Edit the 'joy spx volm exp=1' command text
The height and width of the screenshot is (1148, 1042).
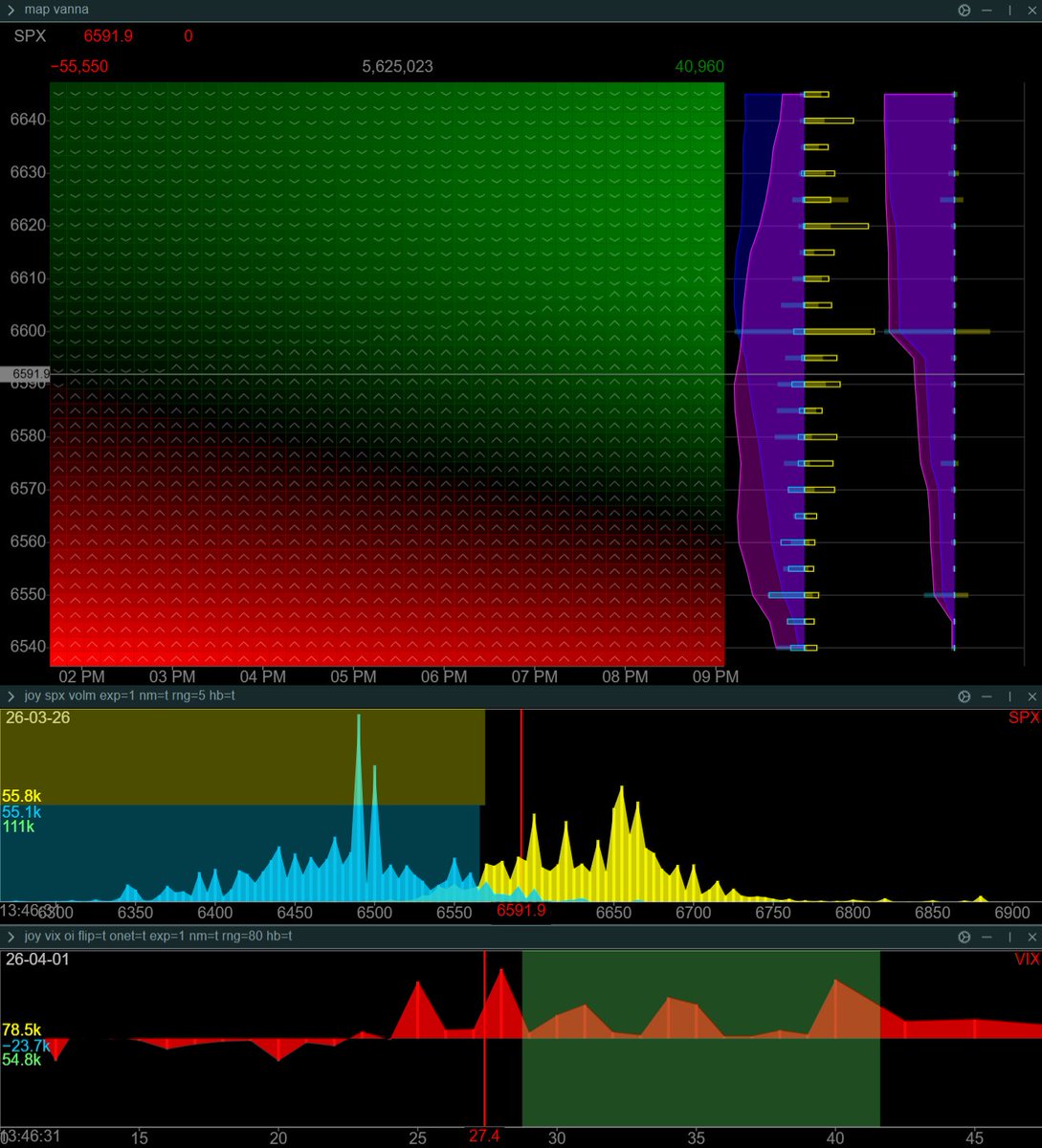coord(130,696)
